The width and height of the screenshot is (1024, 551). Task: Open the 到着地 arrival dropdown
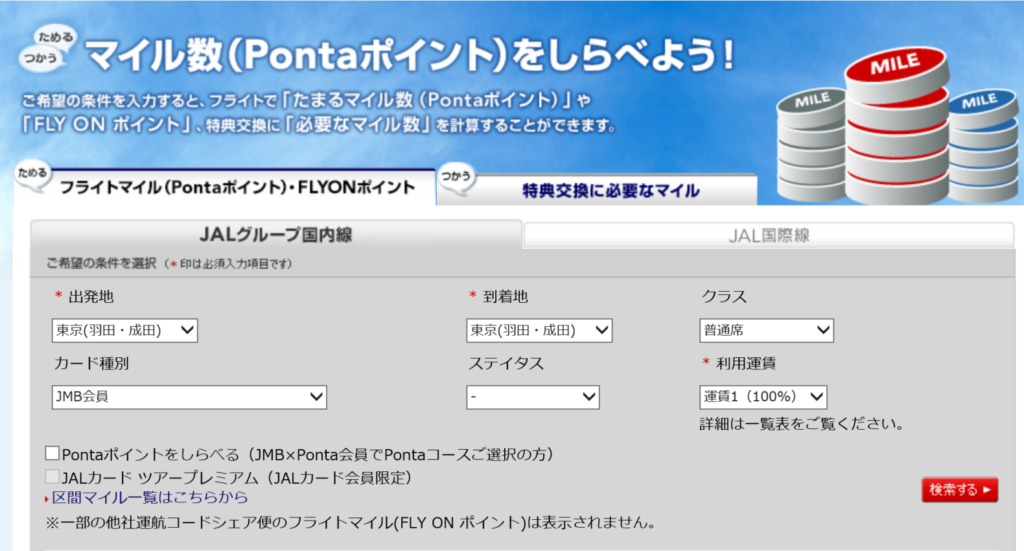(539, 330)
